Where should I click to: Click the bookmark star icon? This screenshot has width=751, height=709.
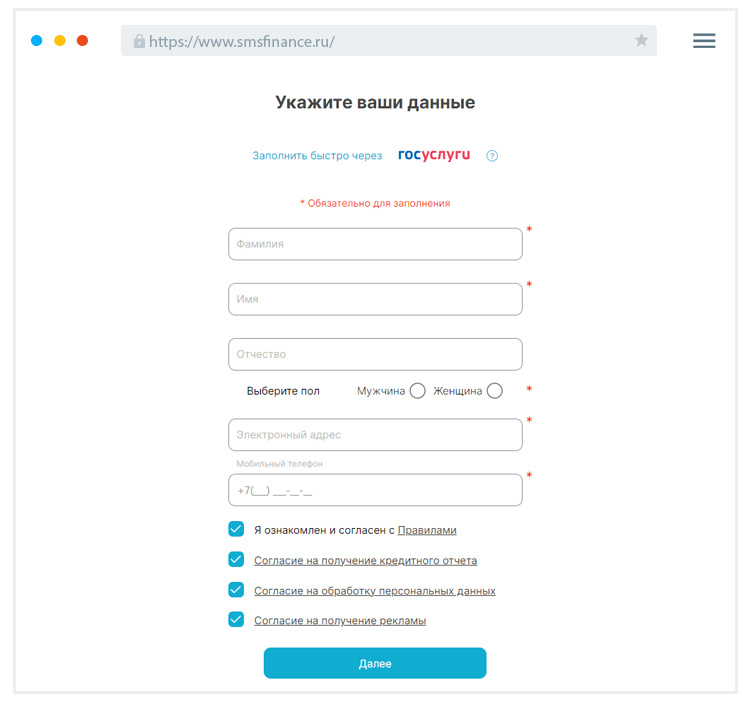(641, 41)
